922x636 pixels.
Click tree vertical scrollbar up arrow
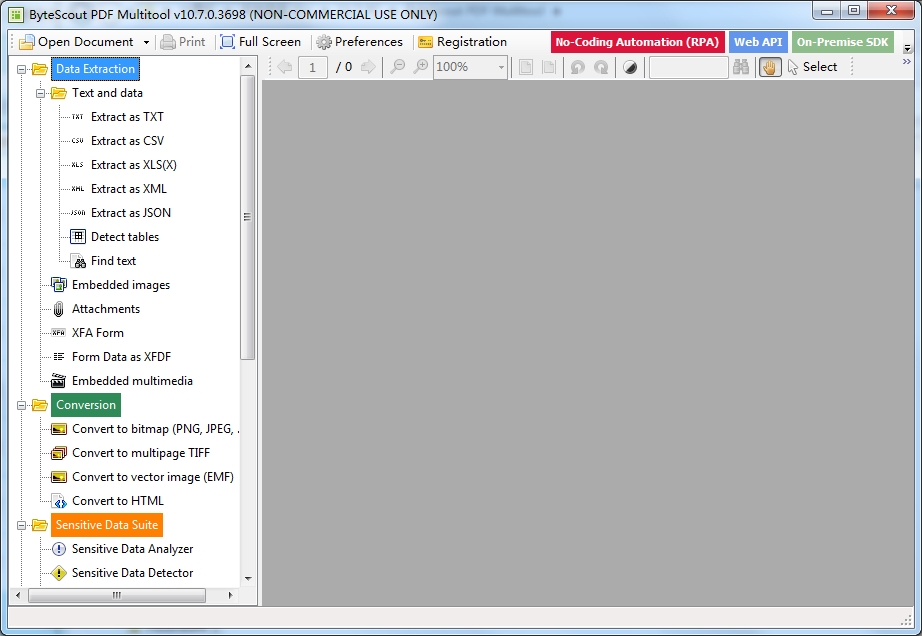pyautogui.click(x=248, y=66)
